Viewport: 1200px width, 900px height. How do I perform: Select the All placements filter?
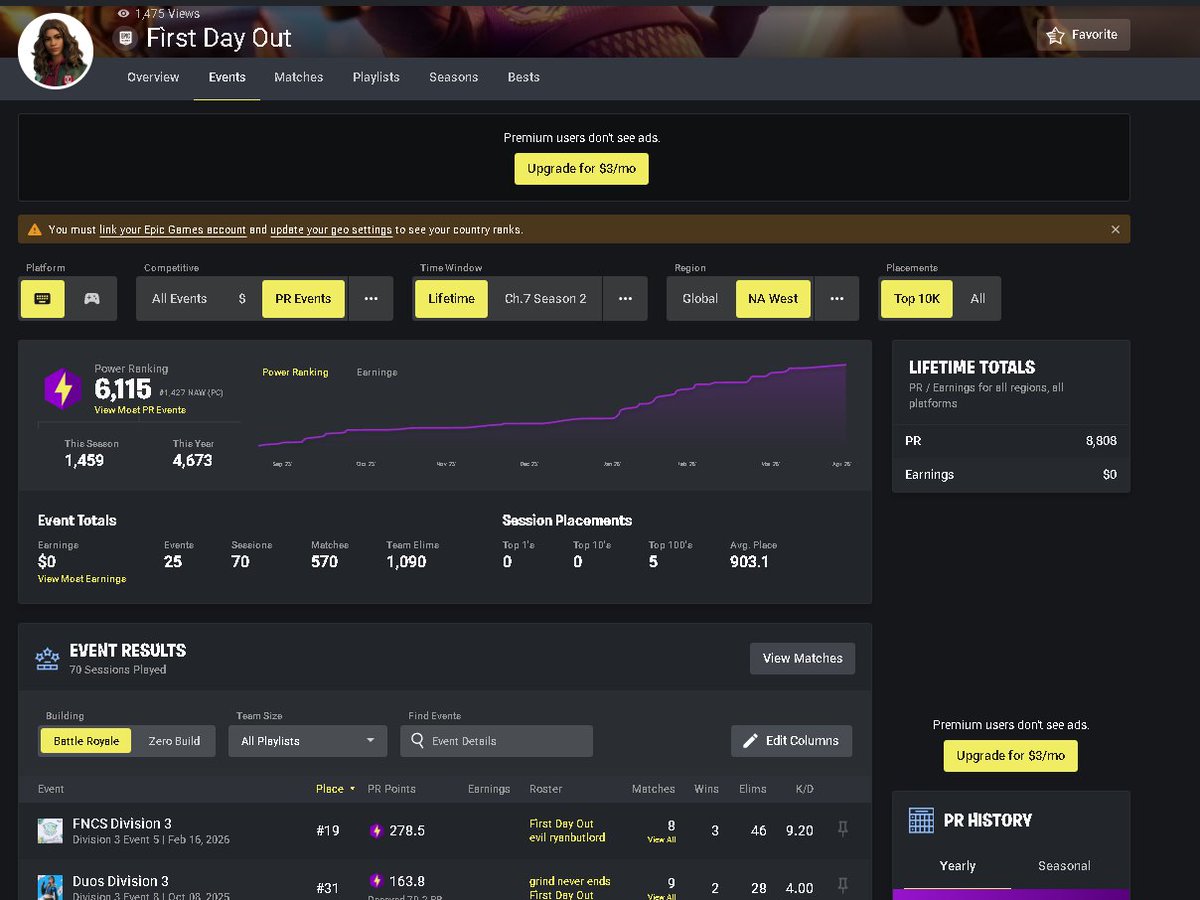pyautogui.click(x=978, y=299)
